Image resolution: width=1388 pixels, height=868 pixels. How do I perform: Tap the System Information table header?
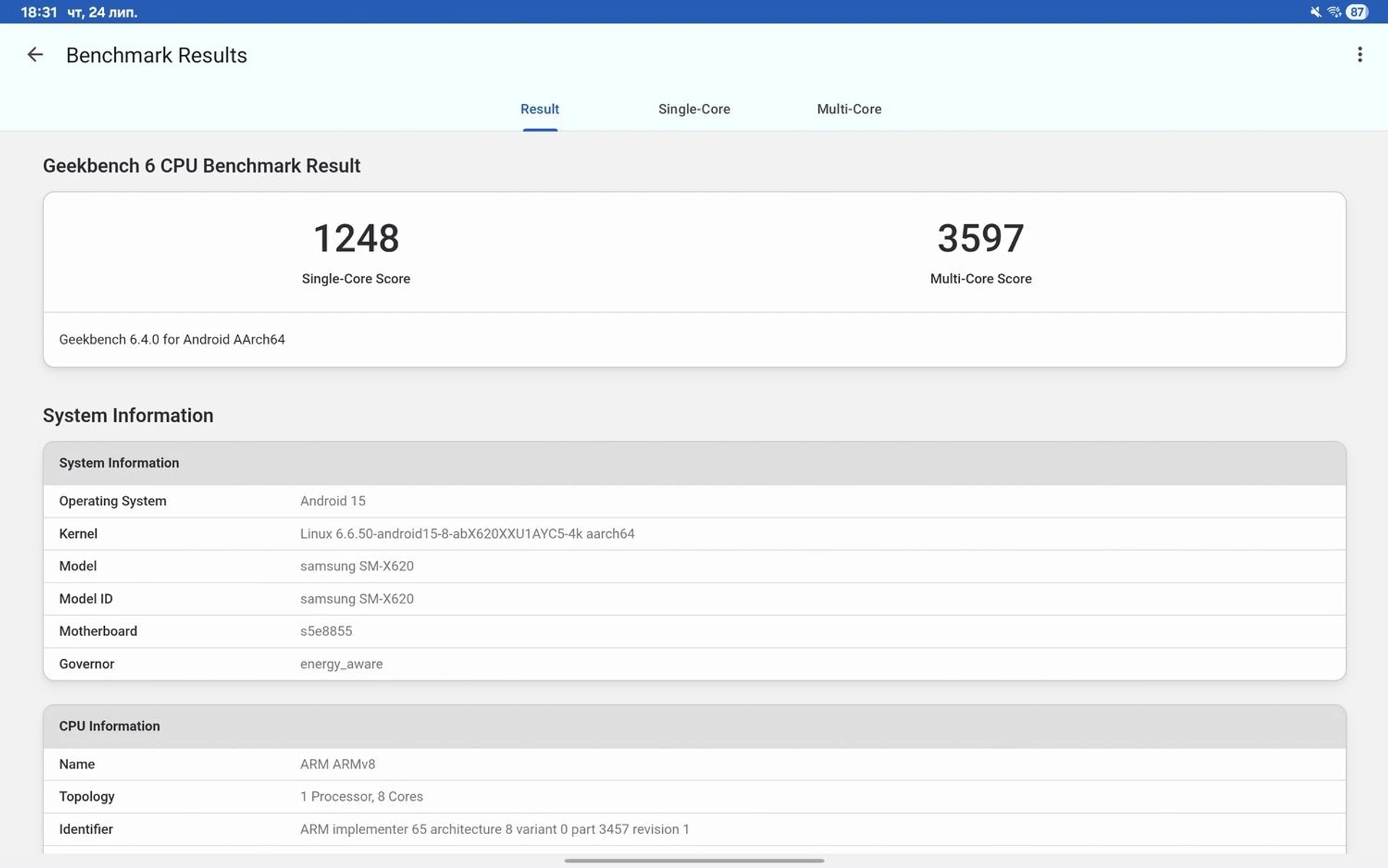[694, 463]
